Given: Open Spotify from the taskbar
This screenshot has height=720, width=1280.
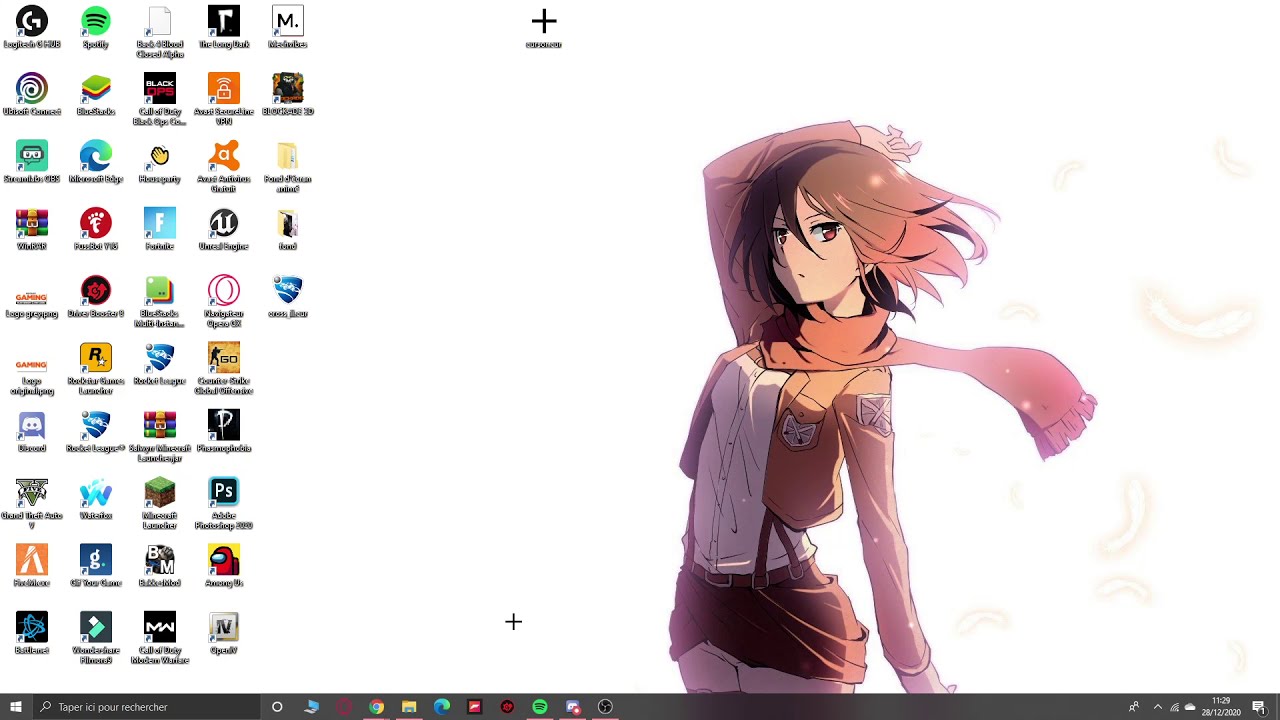Looking at the screenshot, I should [x=540, y=707].
